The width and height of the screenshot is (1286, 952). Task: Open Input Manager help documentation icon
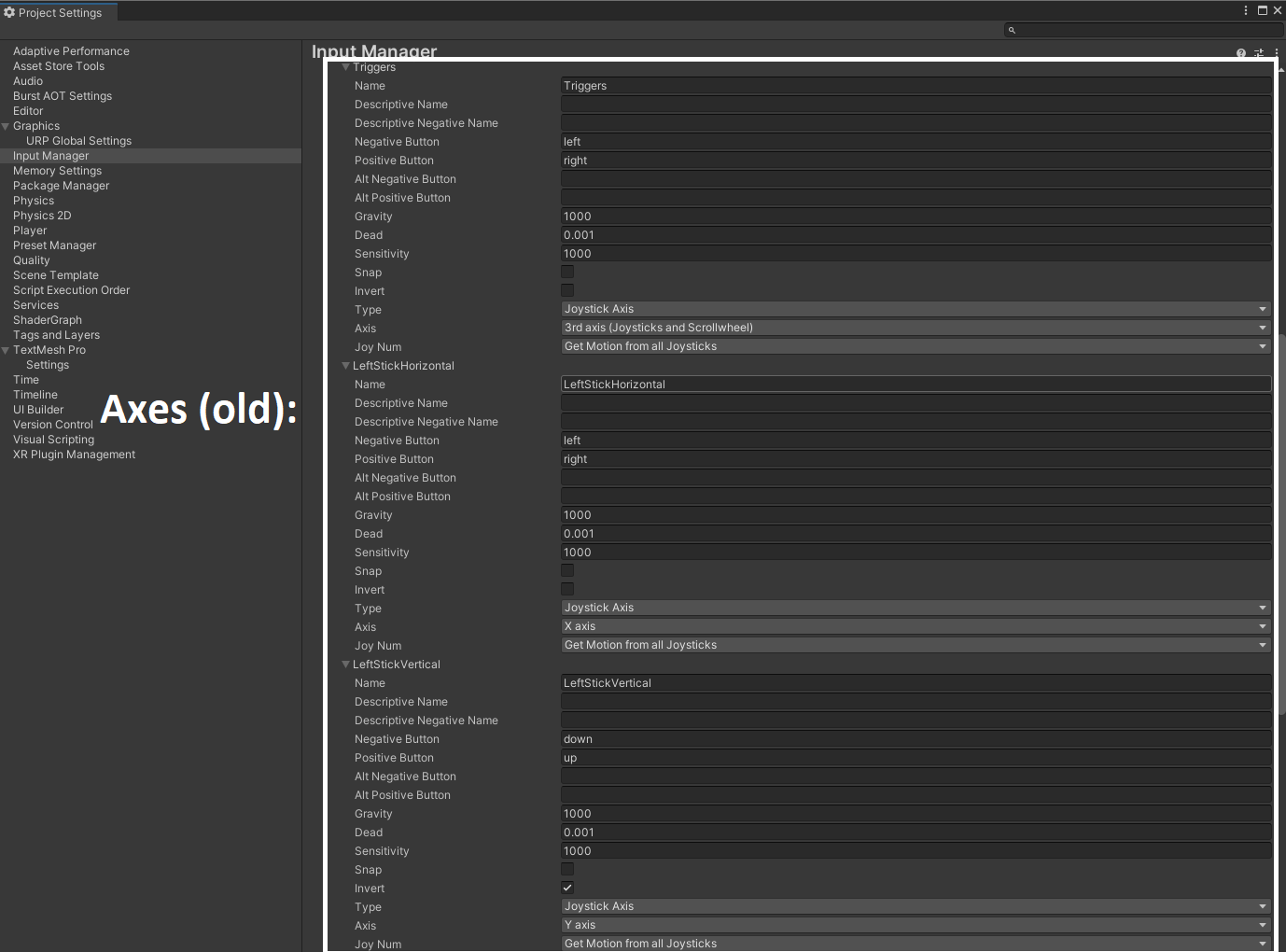(x=1240, y=53)
